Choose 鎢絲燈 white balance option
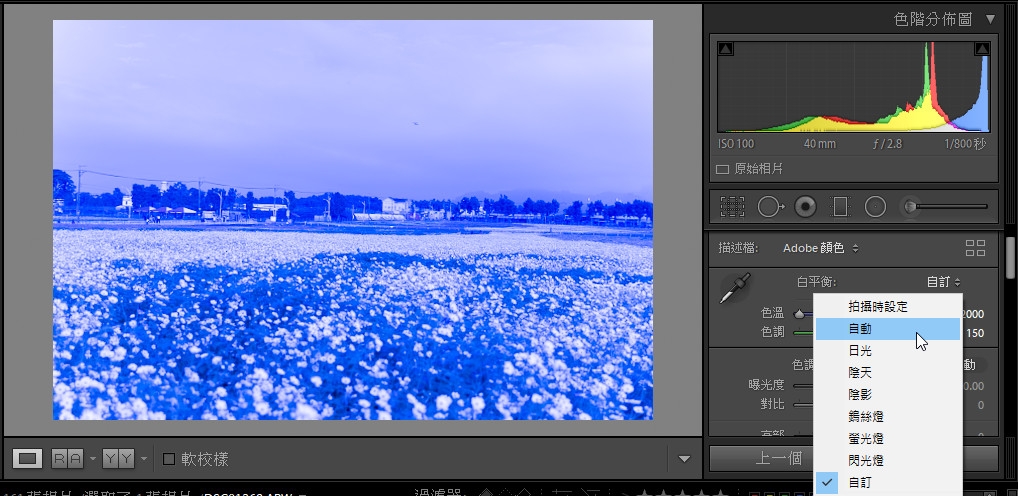Image resolution: width=1018 pixels, height=496 pixels. [x=888, y=416]
